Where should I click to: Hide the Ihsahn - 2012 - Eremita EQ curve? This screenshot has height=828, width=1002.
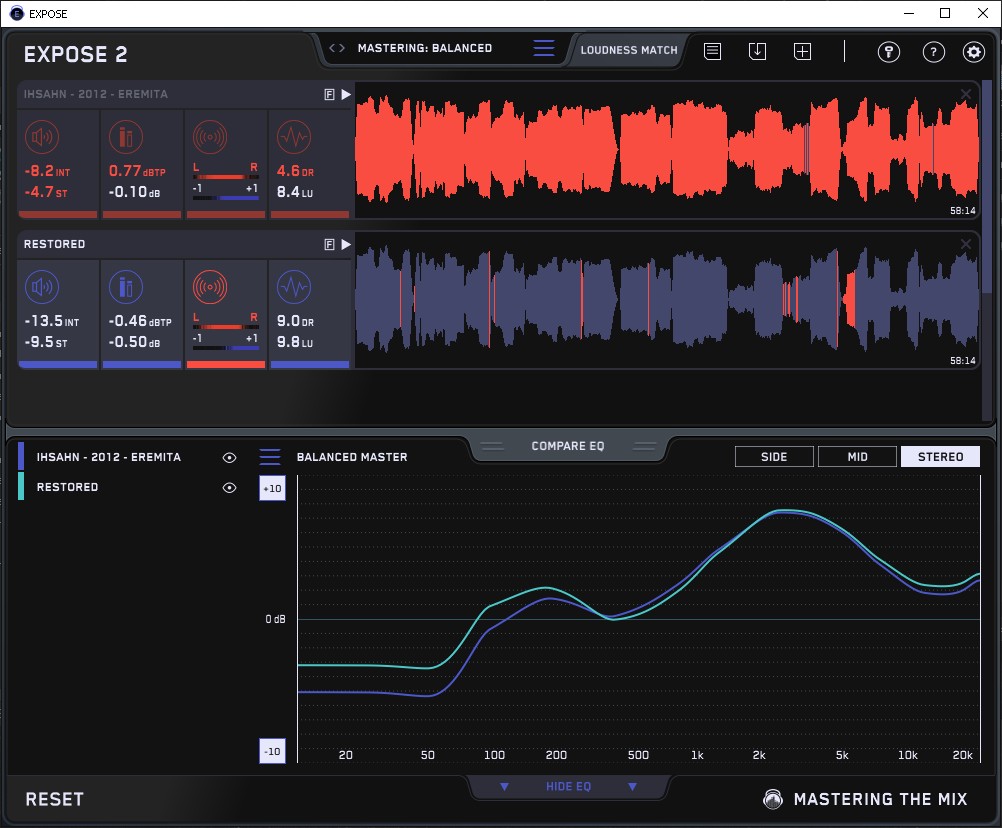229,457
